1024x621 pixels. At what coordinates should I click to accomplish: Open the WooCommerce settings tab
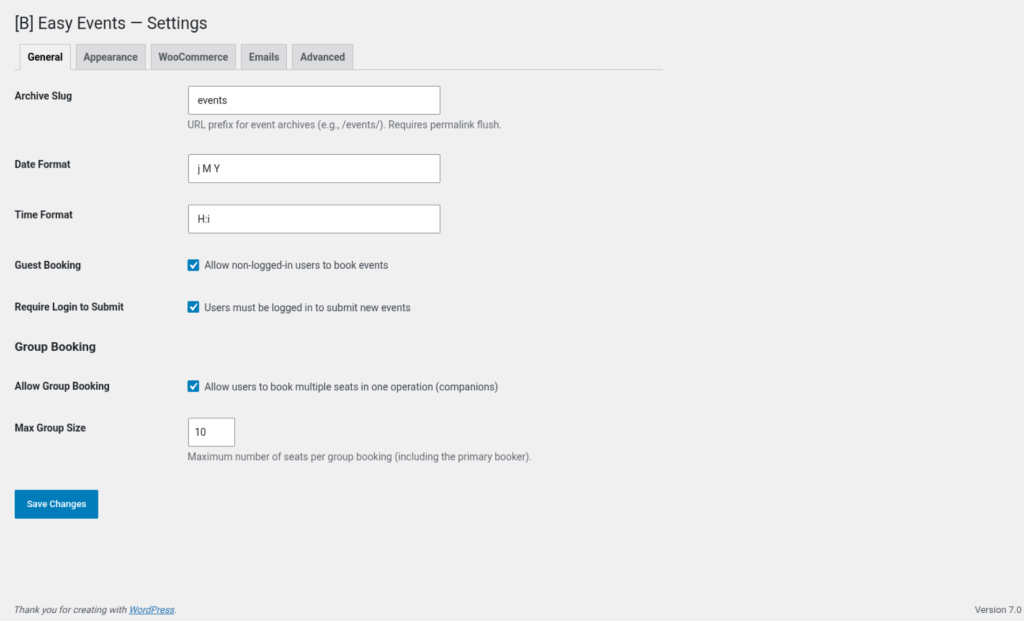(x=193, y=57)
